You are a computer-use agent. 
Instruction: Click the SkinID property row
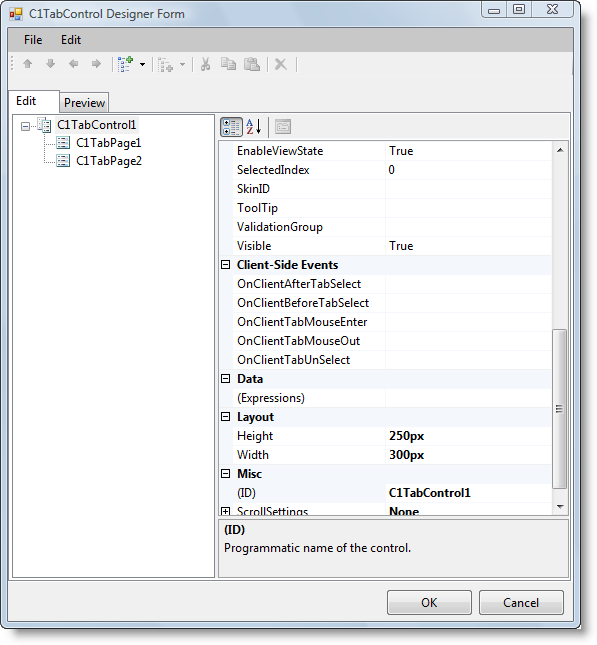coord(392,189)
